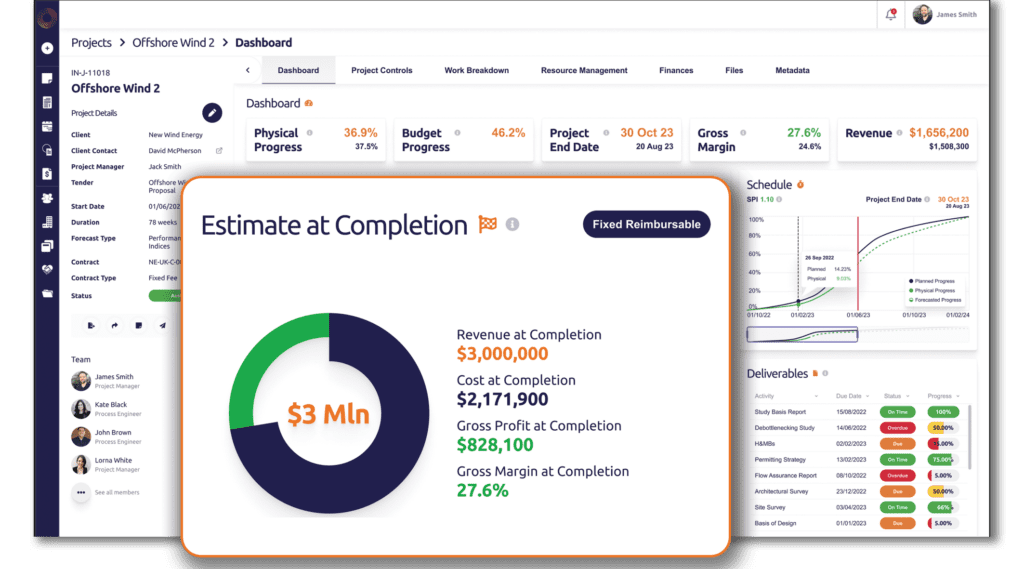The width and height of the screenshot is (1024, 569).
Task: Click the team members icon in sidebar
Action: pos(47,198)
